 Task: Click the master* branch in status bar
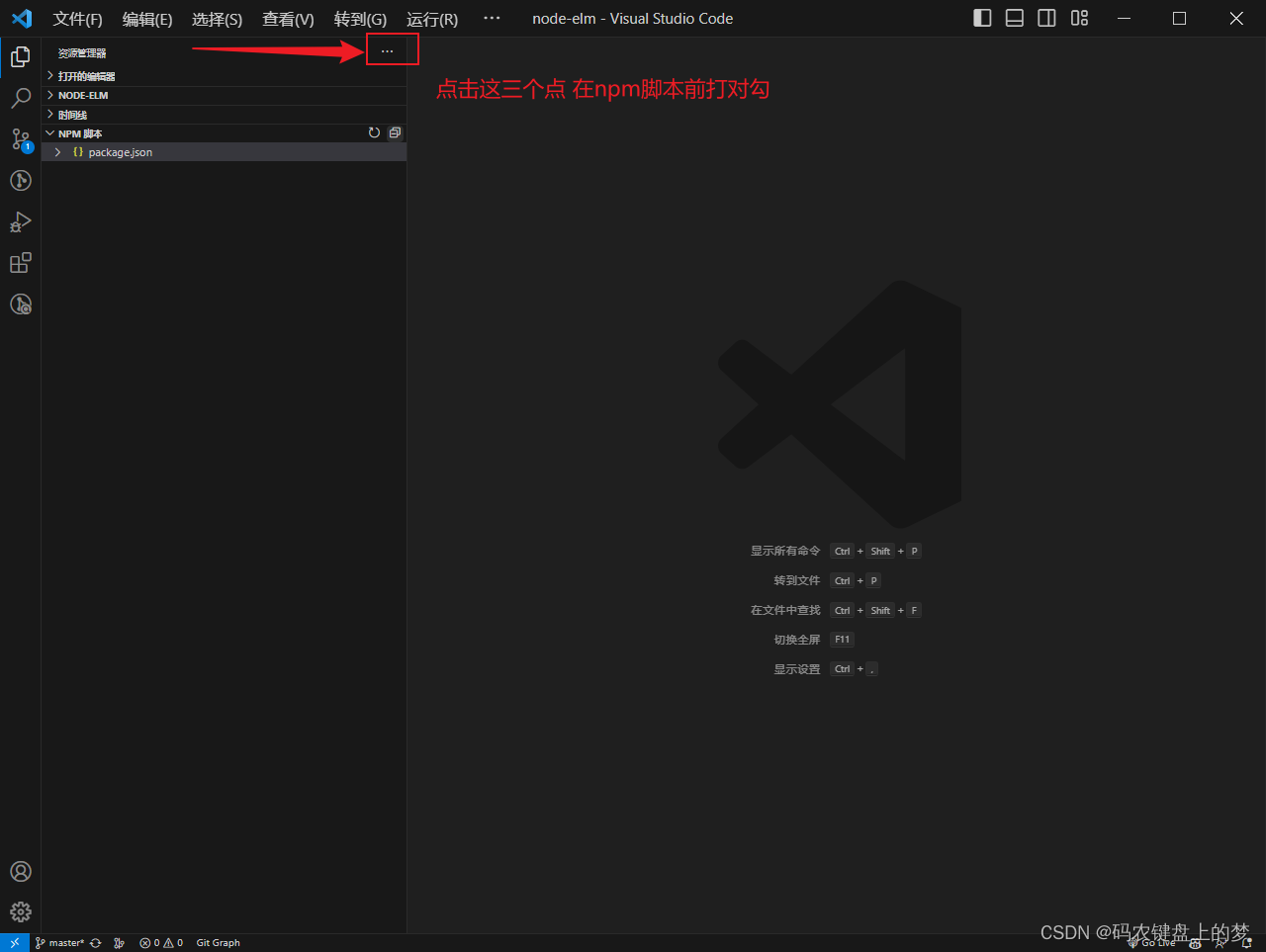59,943
